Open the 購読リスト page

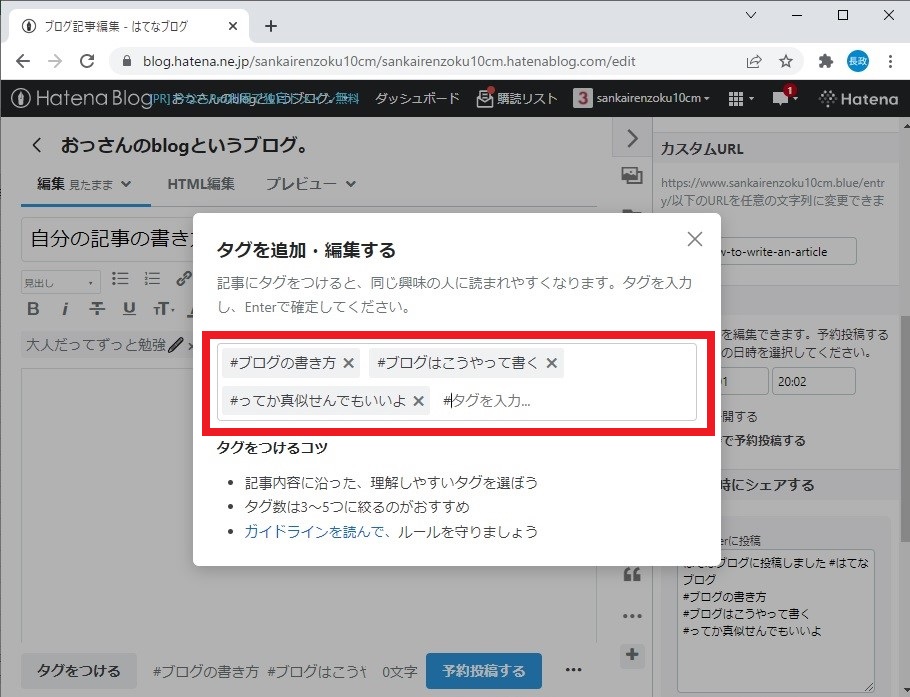click(x=517, y=98)
